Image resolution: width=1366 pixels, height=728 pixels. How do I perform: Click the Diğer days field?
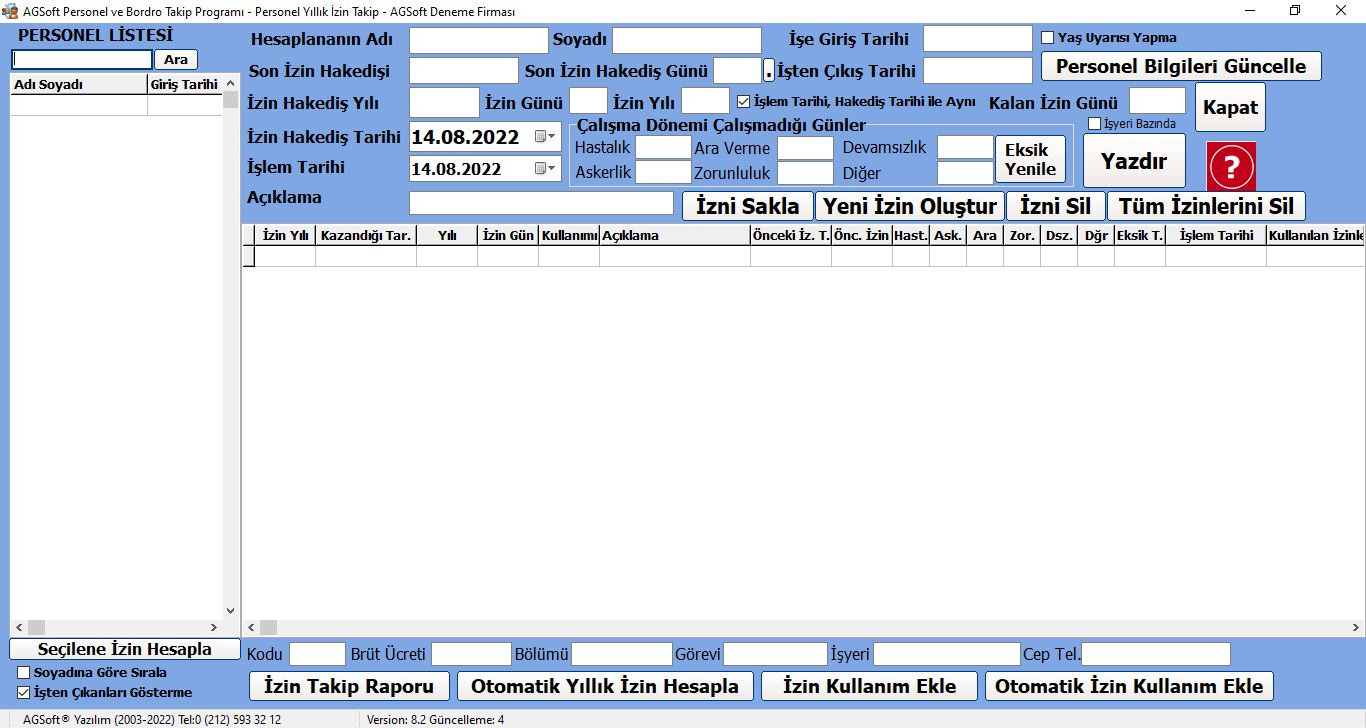click(965, 173)
